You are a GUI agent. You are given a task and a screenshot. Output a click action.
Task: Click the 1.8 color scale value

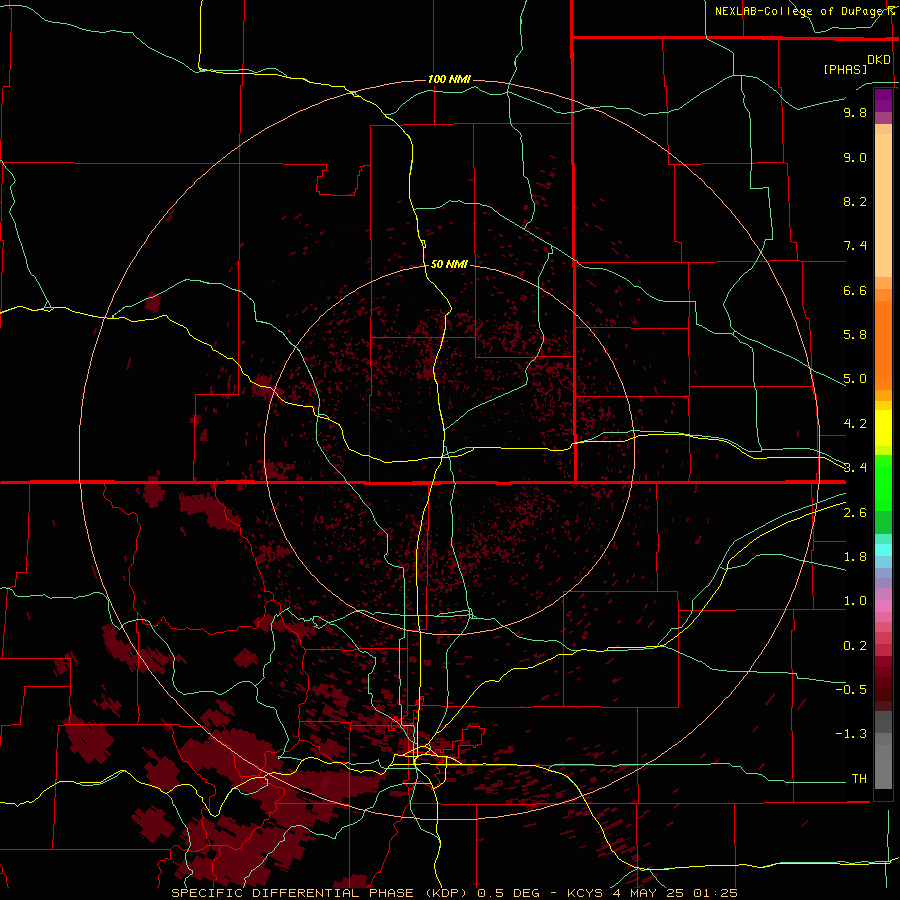855,557
